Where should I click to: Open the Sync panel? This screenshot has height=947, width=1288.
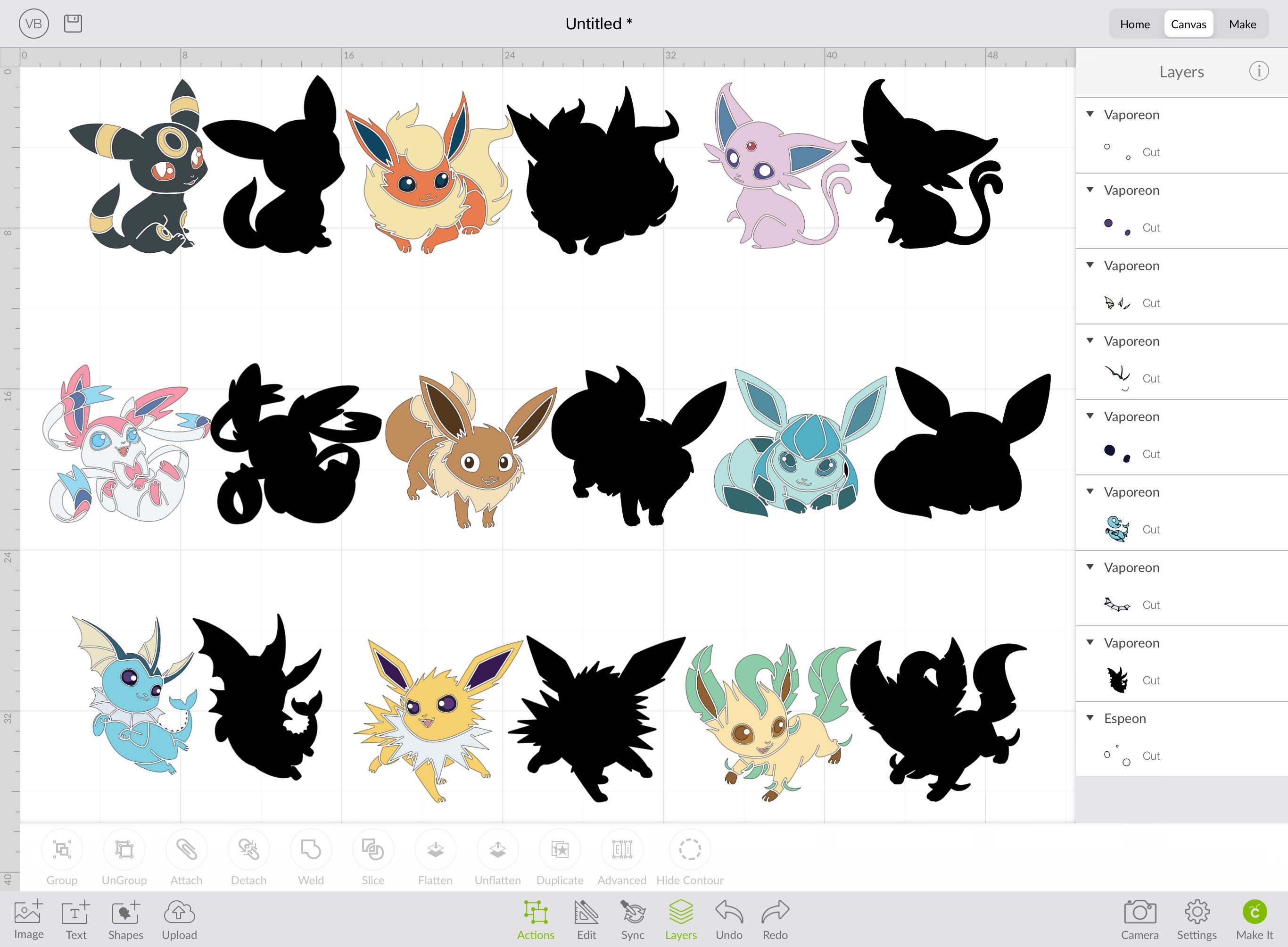(x=633, y=919)
